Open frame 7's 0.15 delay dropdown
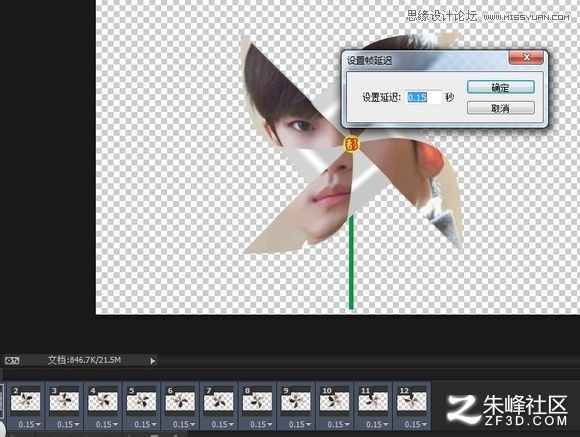The height and width of the screenshot is (437, 580). pos(222,424)
